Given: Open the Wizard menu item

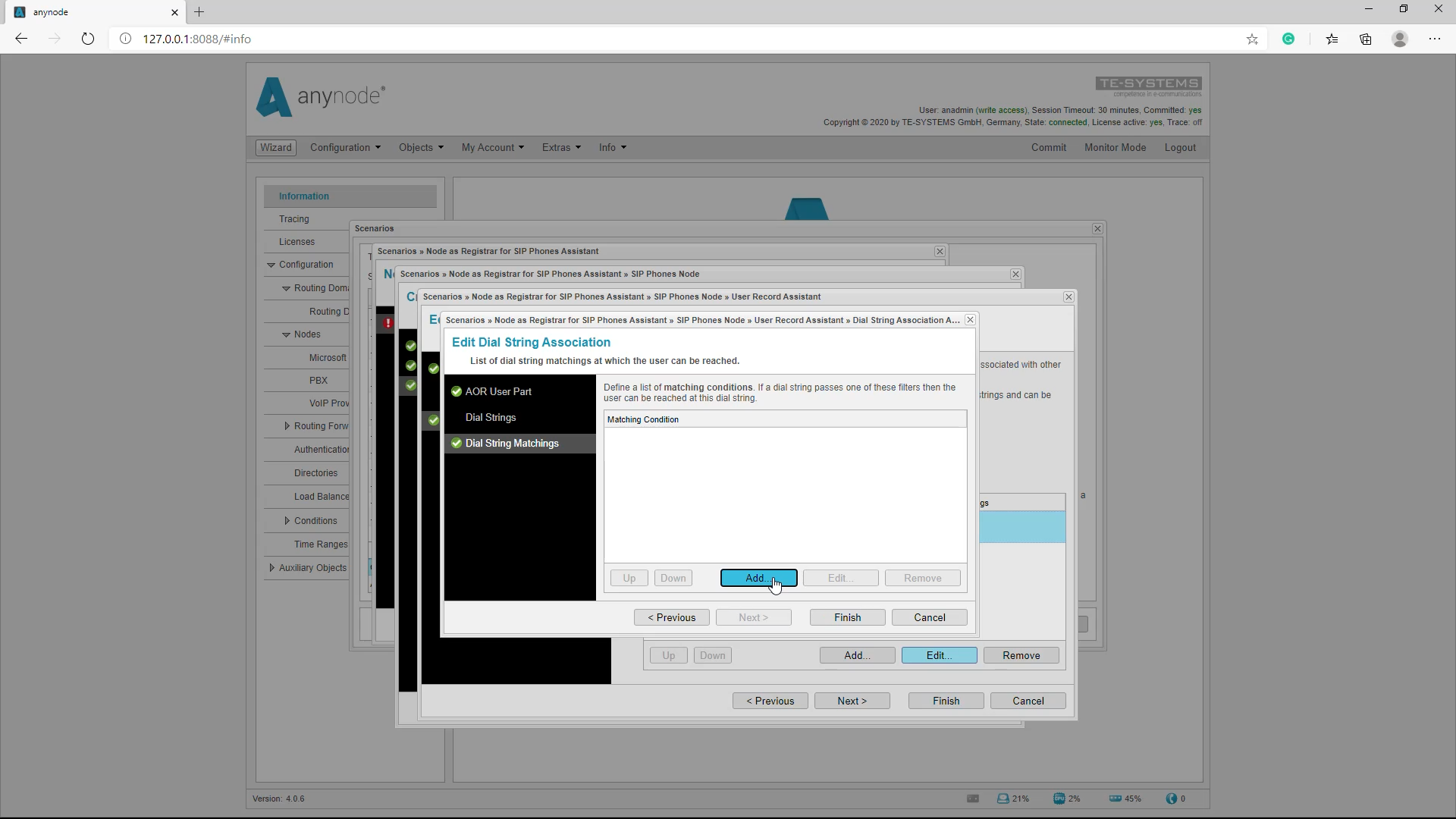Looking at the screenshot, I should [275, 148].
